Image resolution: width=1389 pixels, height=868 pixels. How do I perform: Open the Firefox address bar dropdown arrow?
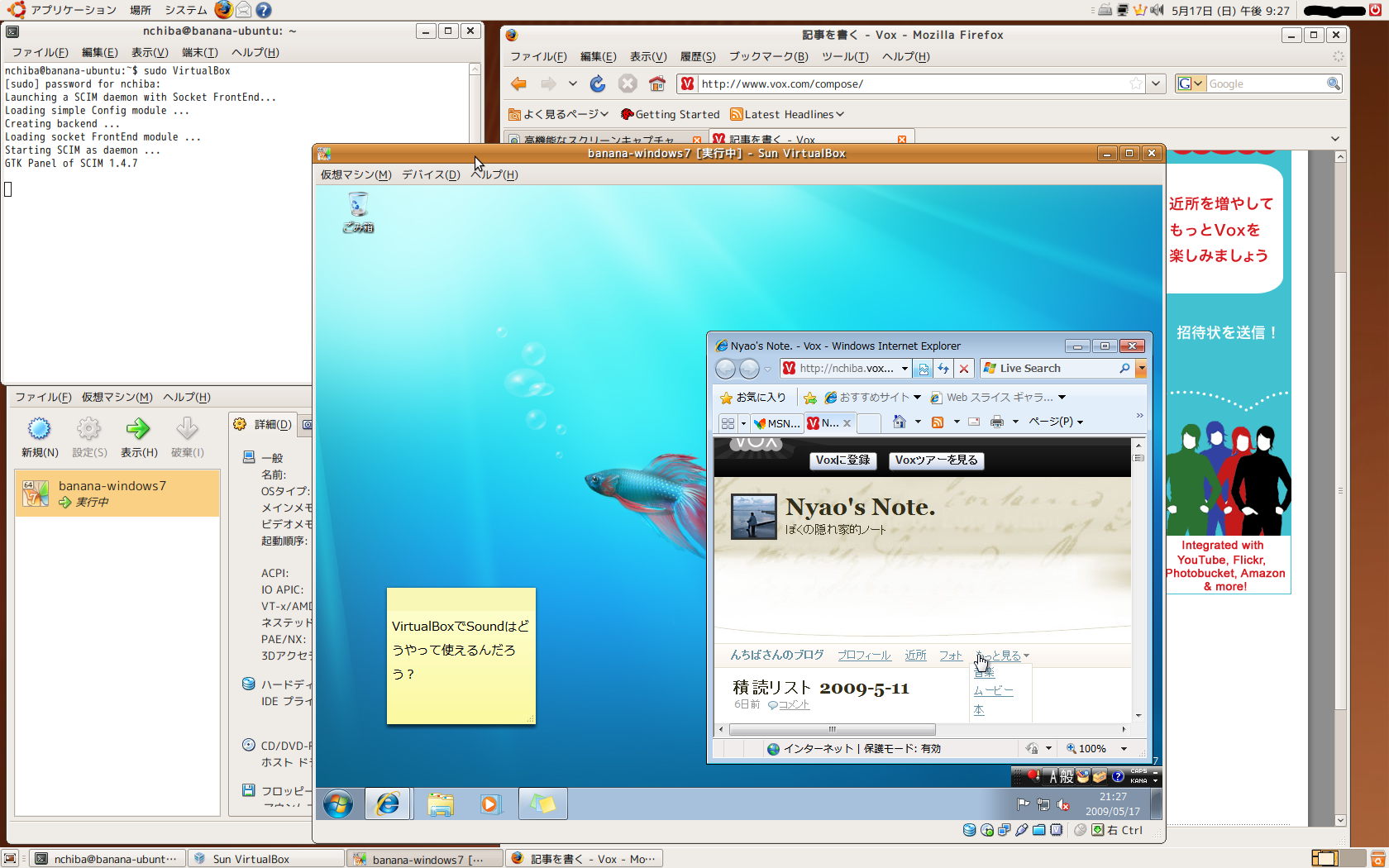(x=1156, y=83)
